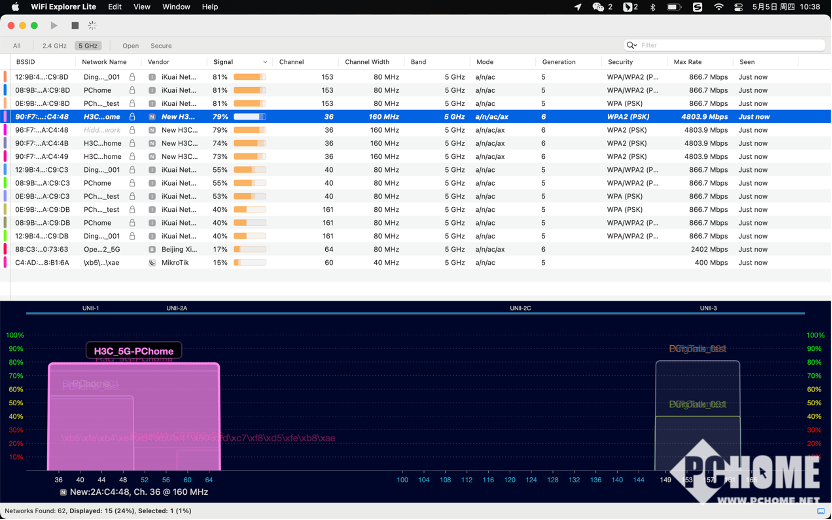Sort by the Channel column header

pyautogui.click(x=291, y=62)
